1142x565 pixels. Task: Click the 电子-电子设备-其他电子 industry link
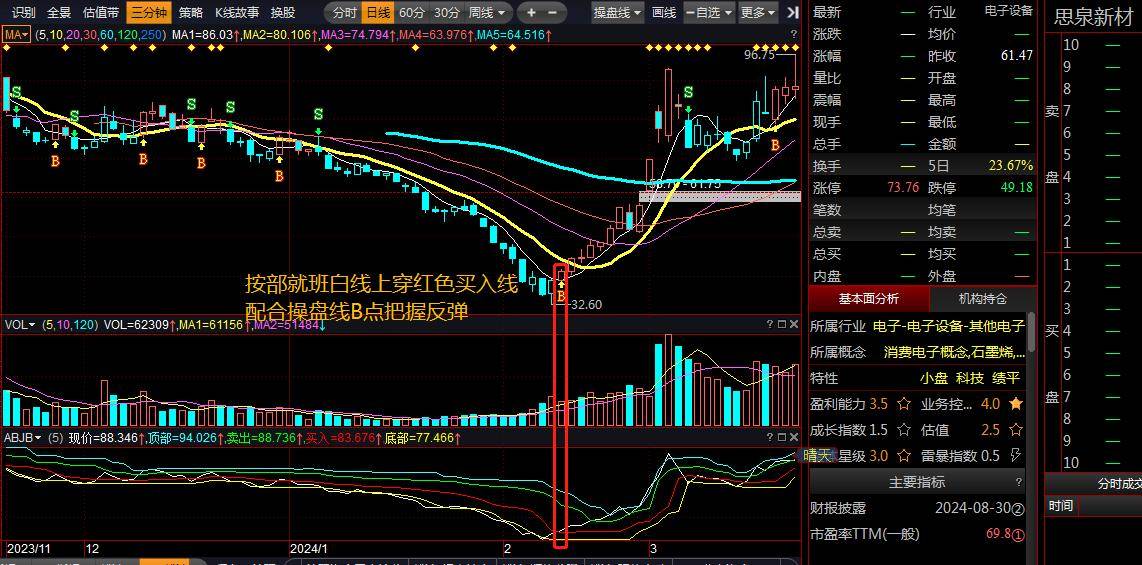pyautogui.click(x=948, y=325)
